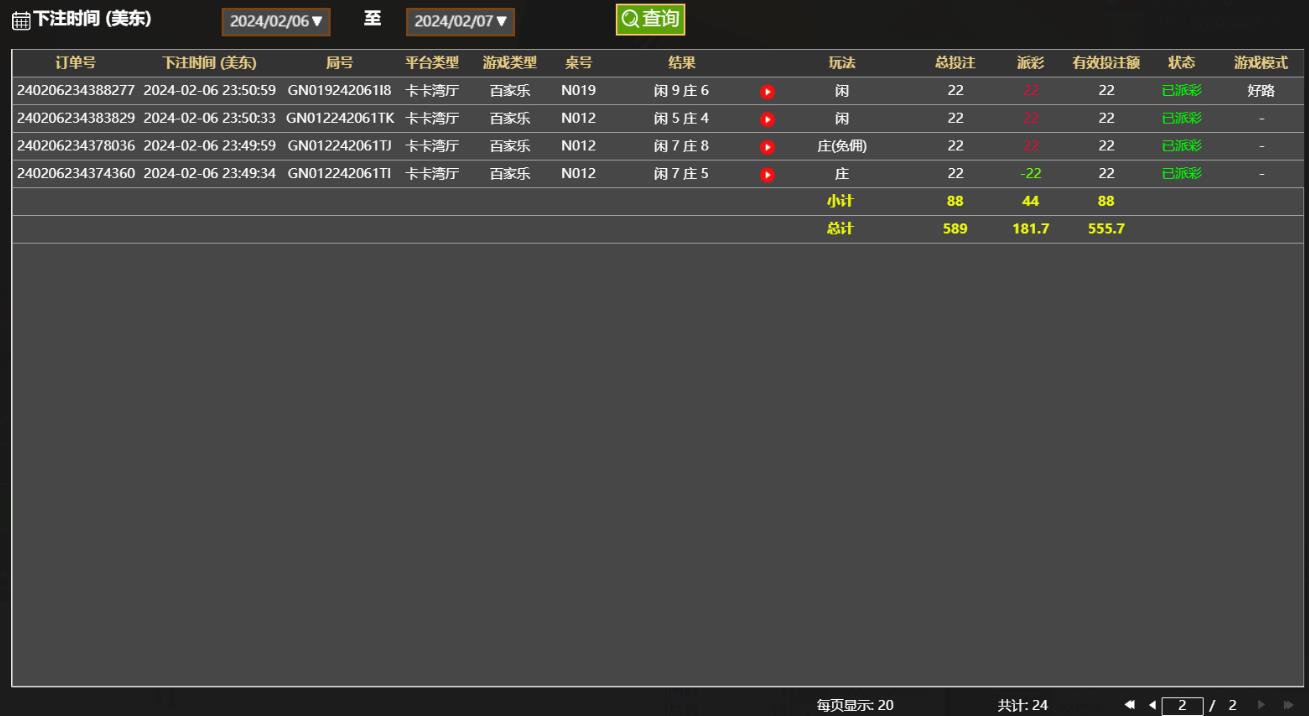Click total bet amount 589
This screenshot has height=716, width=1309.
click(x=955, y=228)
